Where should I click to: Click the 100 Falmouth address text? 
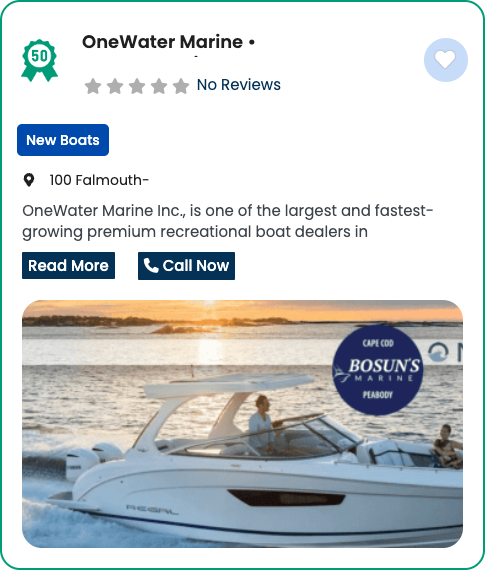99,180
